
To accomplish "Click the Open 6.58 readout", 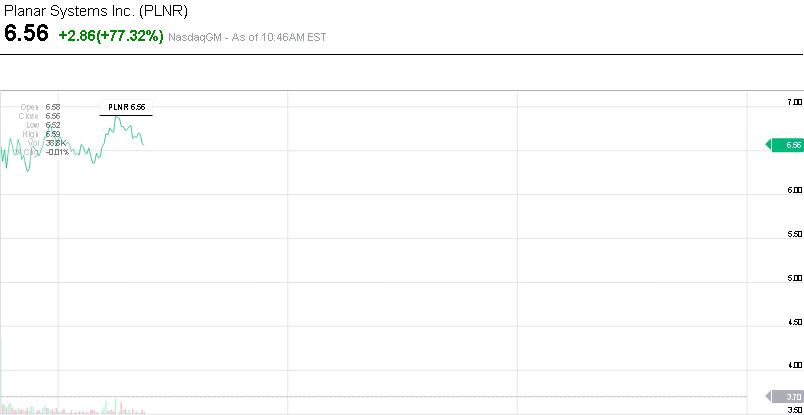I will pyautogui.click(x=40, y=107).
